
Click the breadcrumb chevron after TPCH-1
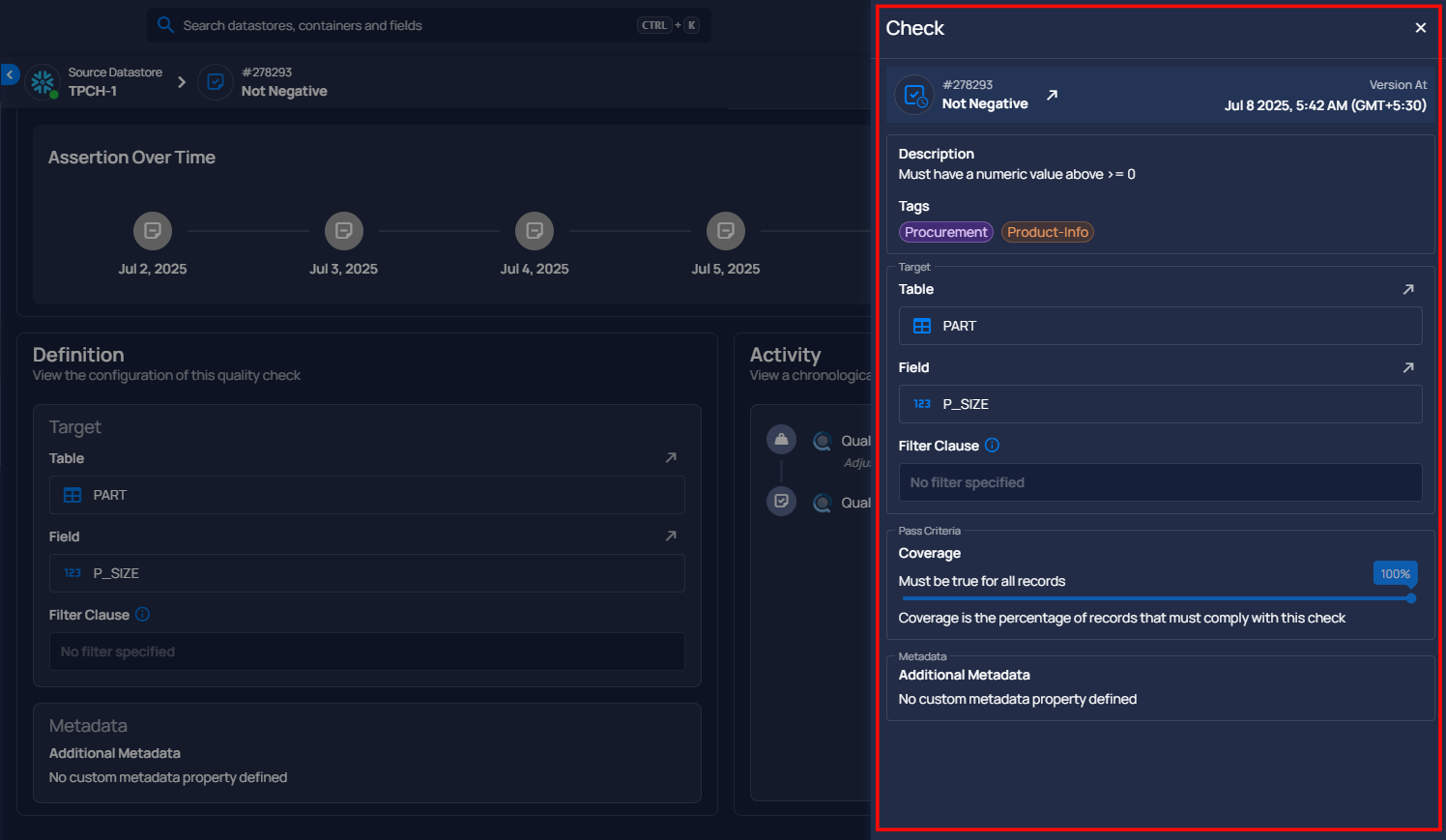pyautogui.click(x=181, y=82)
